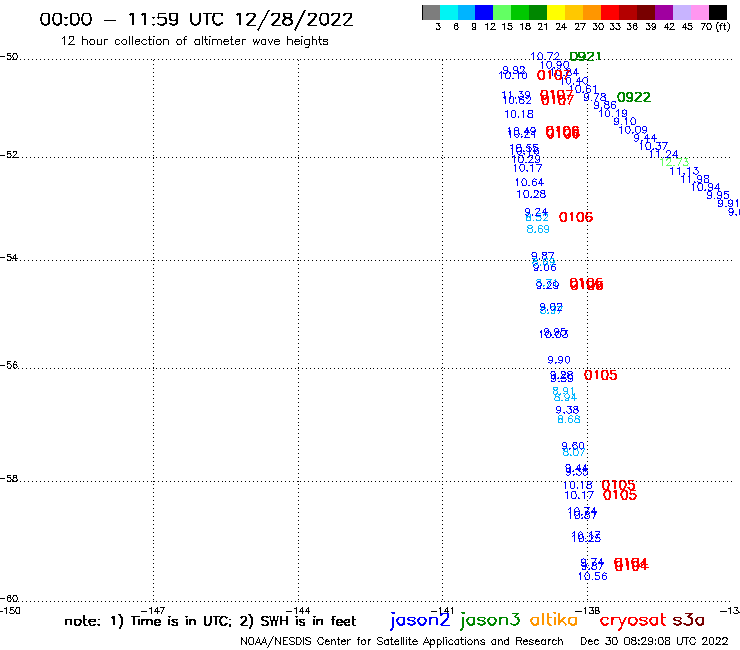Select the 10.09 wave height reading

633,130
